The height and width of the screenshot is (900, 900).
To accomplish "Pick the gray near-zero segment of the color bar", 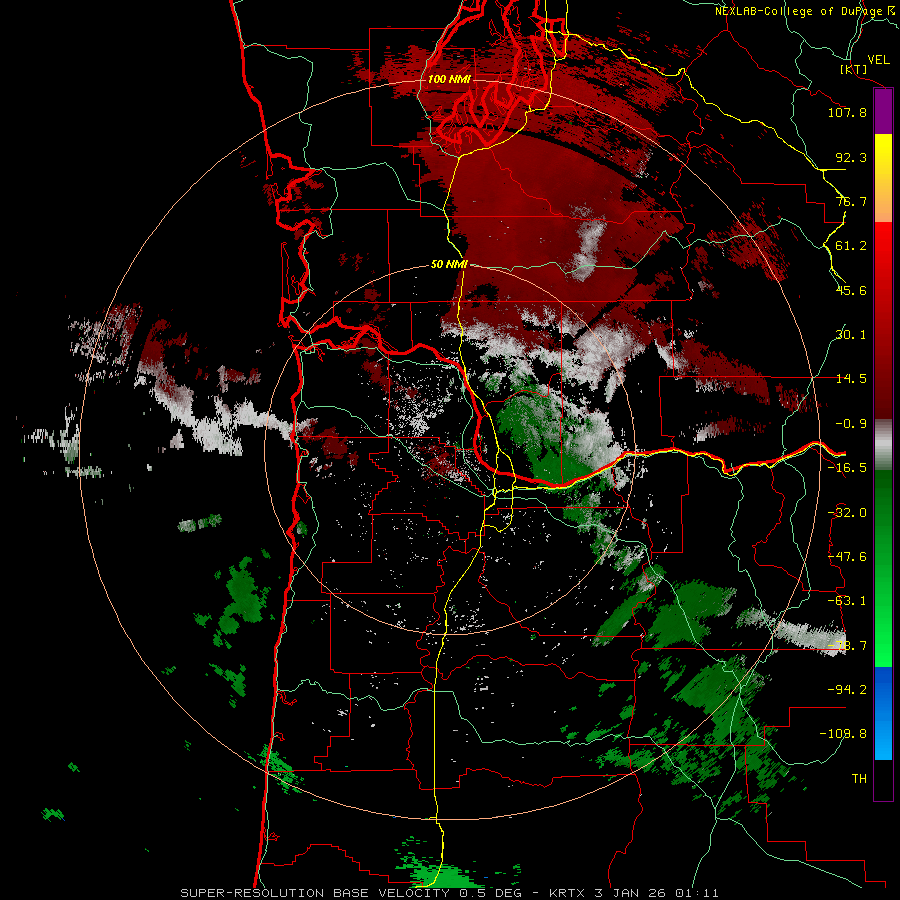I will pos(883,445).
